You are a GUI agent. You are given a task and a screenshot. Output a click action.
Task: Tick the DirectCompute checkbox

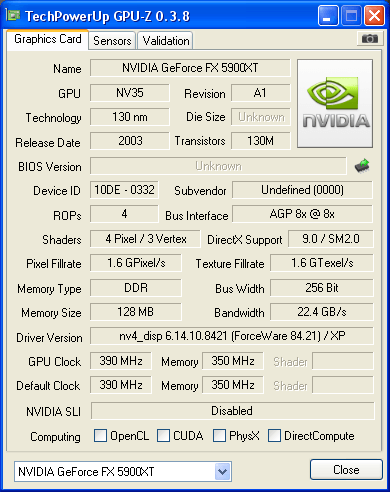(274, 435)
